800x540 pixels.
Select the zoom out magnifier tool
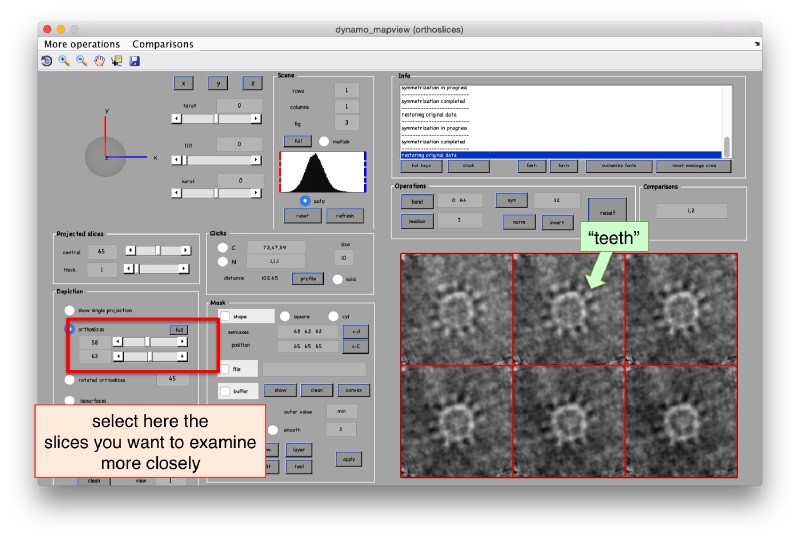82,61
